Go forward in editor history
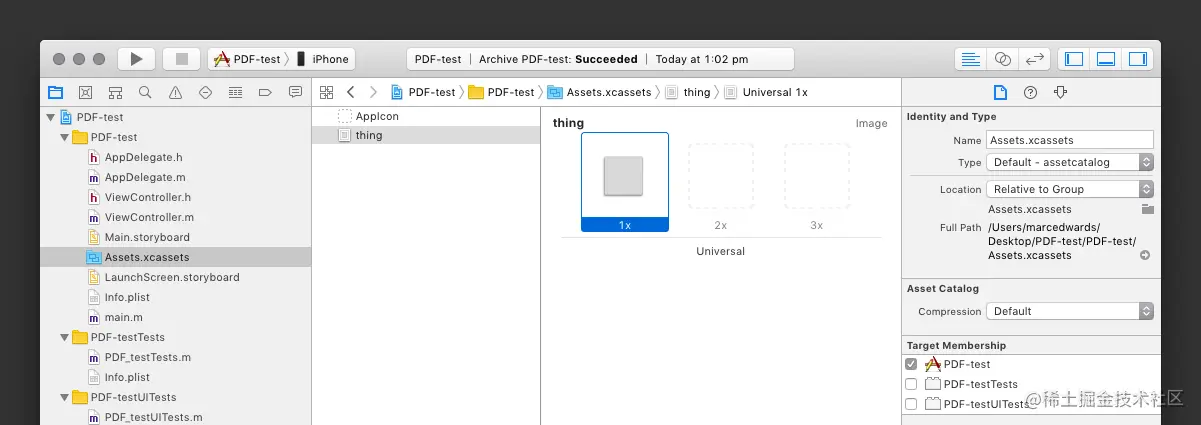Image resolution: width=1201 pixels, height=425 pixels. [x=373, y=92]
